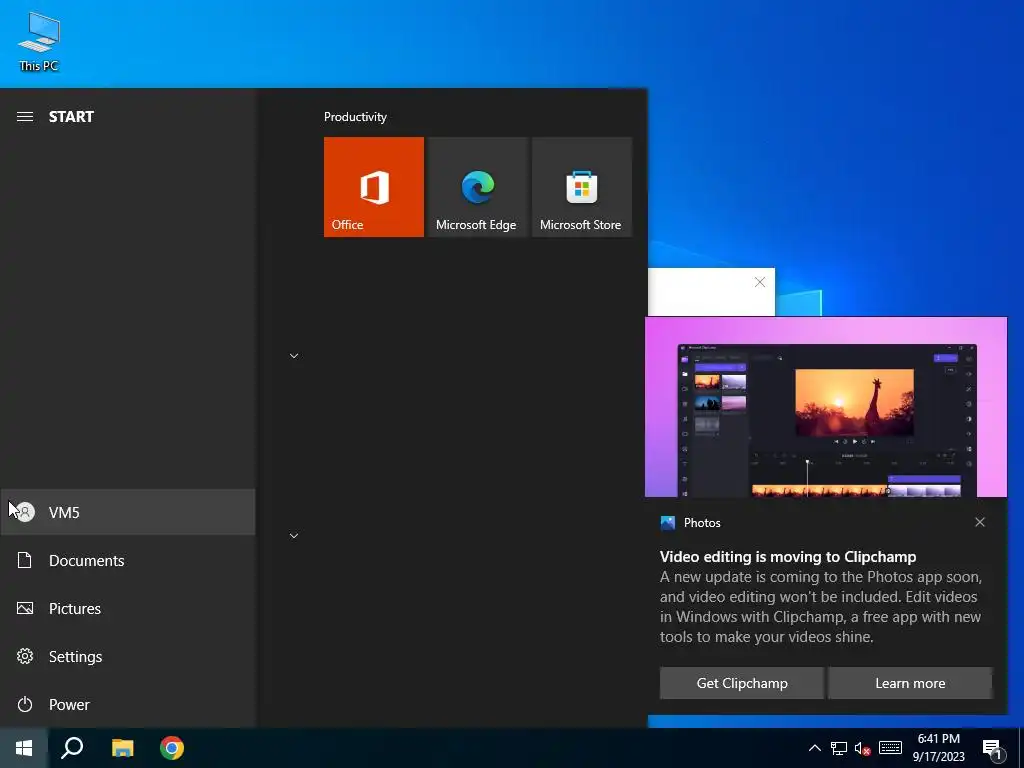Image resolution: width=1024 pixels, height=768 pixels.
Task: Click the Windows Start button
Action: click(x=24, y=748)
